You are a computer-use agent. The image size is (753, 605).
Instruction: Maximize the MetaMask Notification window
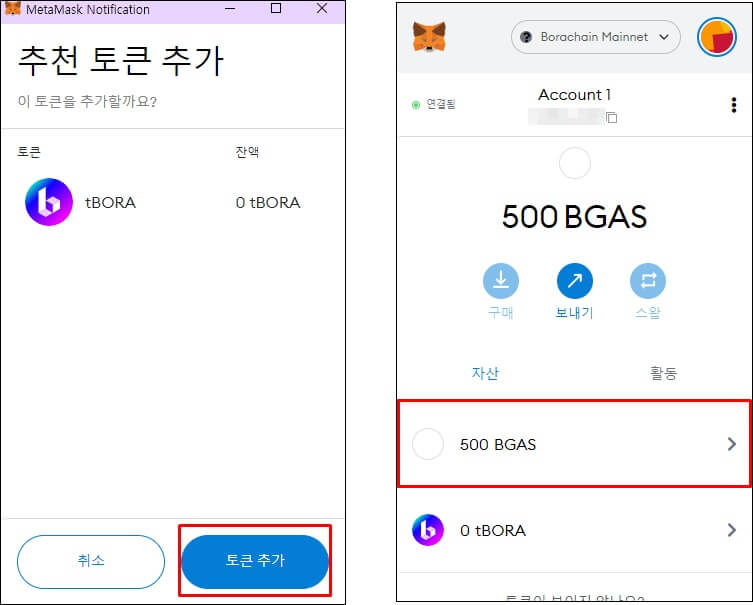276,8
